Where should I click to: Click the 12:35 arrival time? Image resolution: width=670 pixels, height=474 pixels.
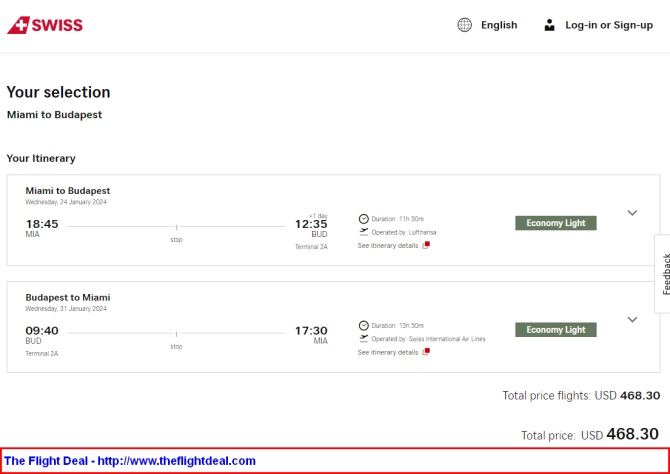click(x=311, y=224)
